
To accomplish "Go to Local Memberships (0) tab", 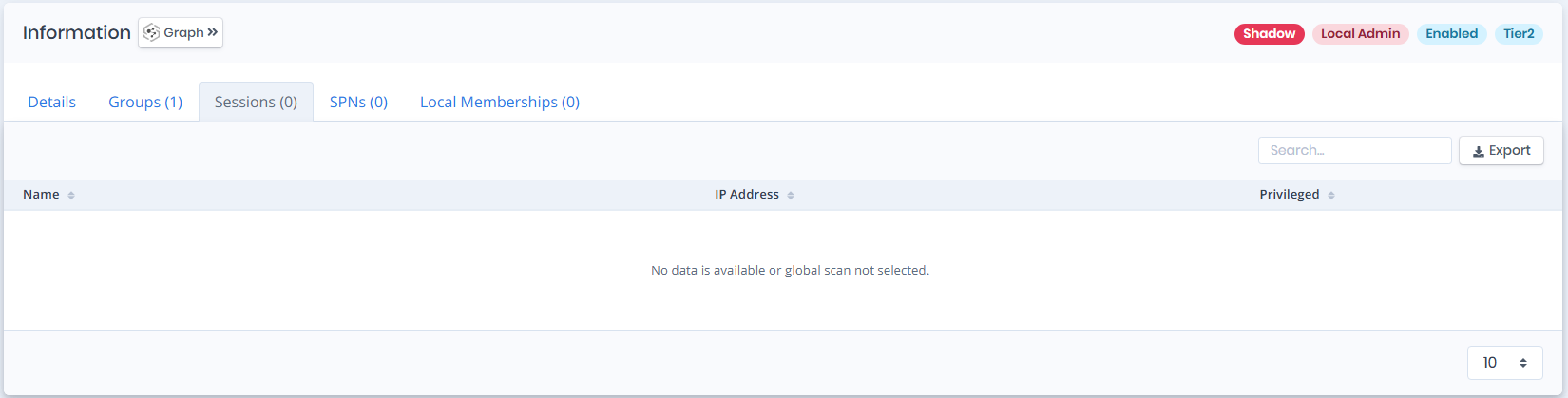I will pos(500,102).
